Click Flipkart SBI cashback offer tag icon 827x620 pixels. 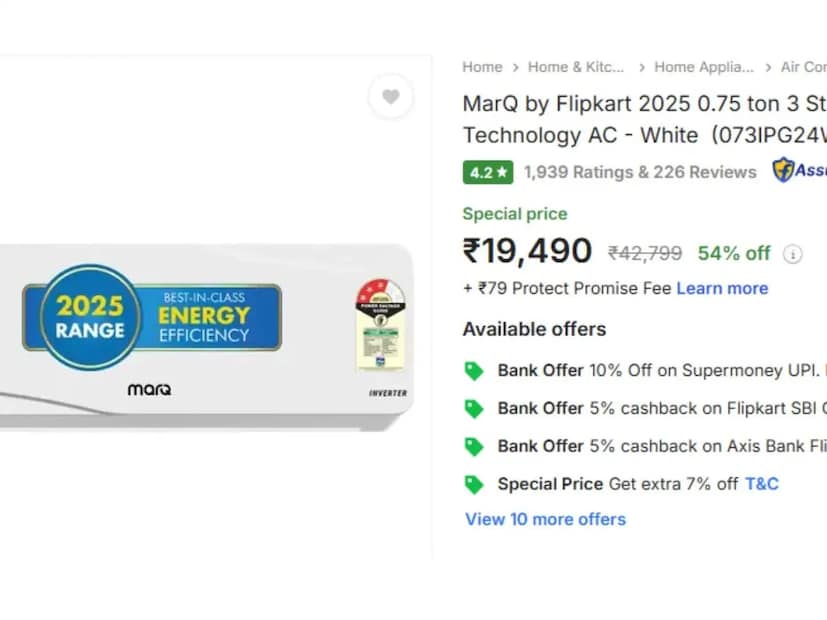point(474,408)
